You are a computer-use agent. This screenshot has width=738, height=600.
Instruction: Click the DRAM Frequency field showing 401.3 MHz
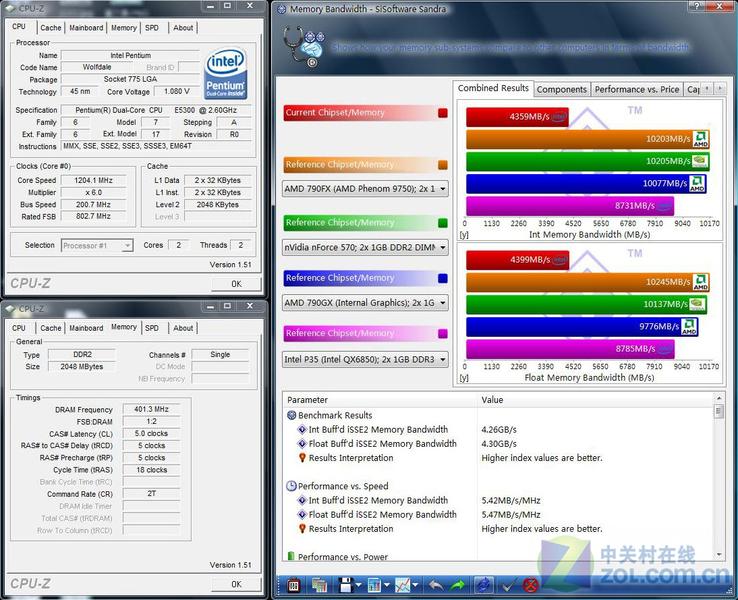(x=152, y=409)
